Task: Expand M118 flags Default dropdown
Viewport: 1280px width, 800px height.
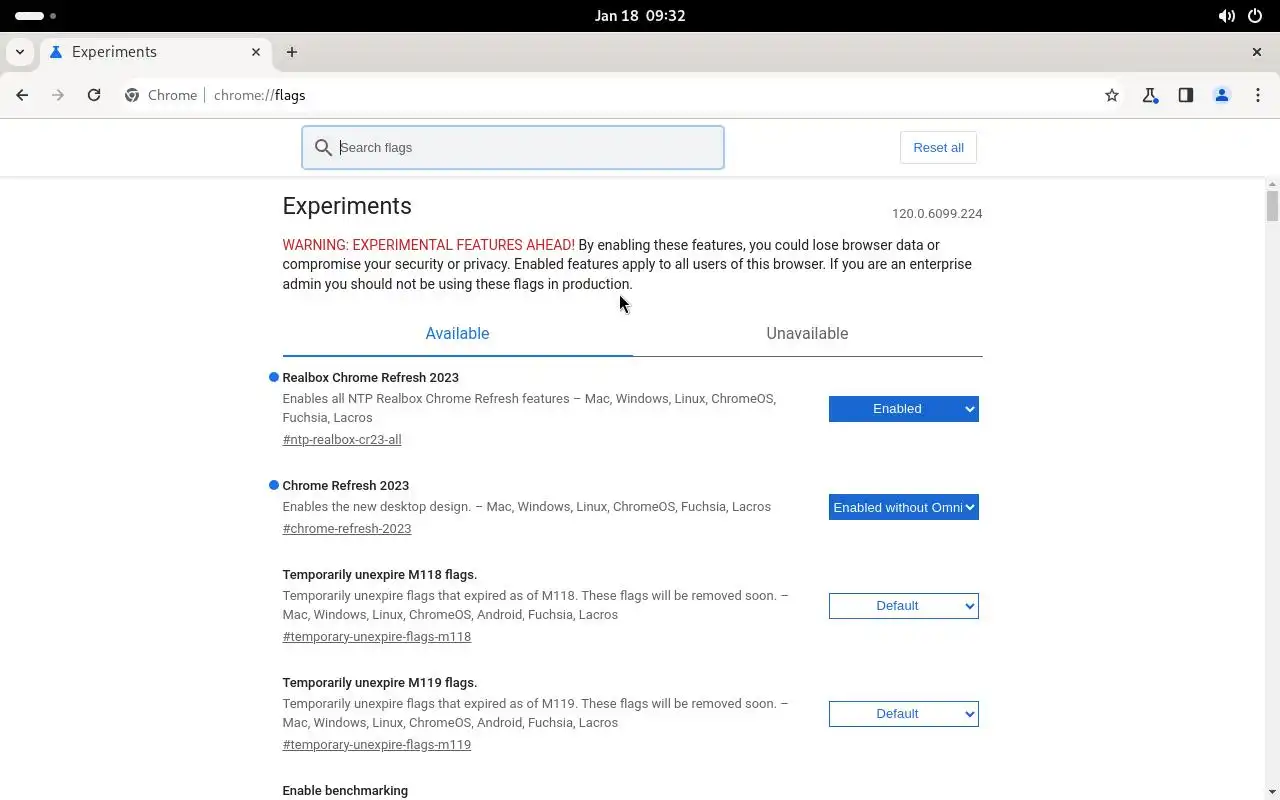Action: [x=903, y=605]
